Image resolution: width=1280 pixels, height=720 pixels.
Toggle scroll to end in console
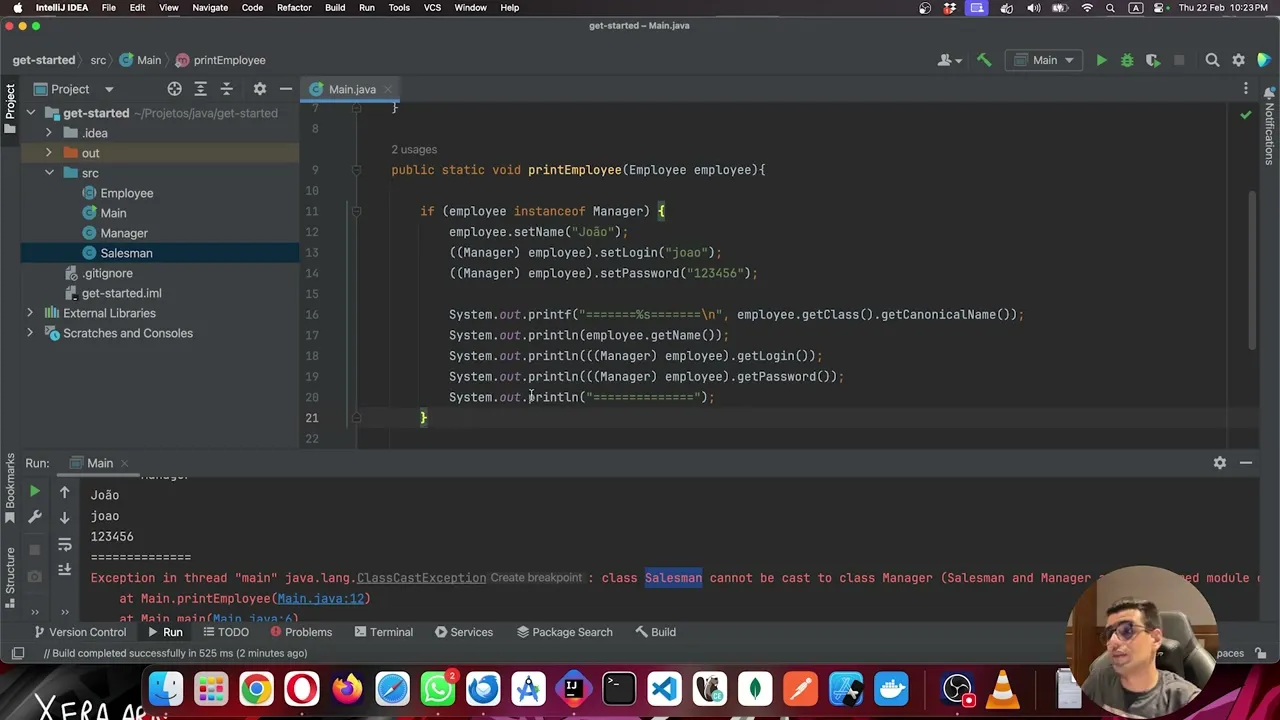(x=64, y=570)
